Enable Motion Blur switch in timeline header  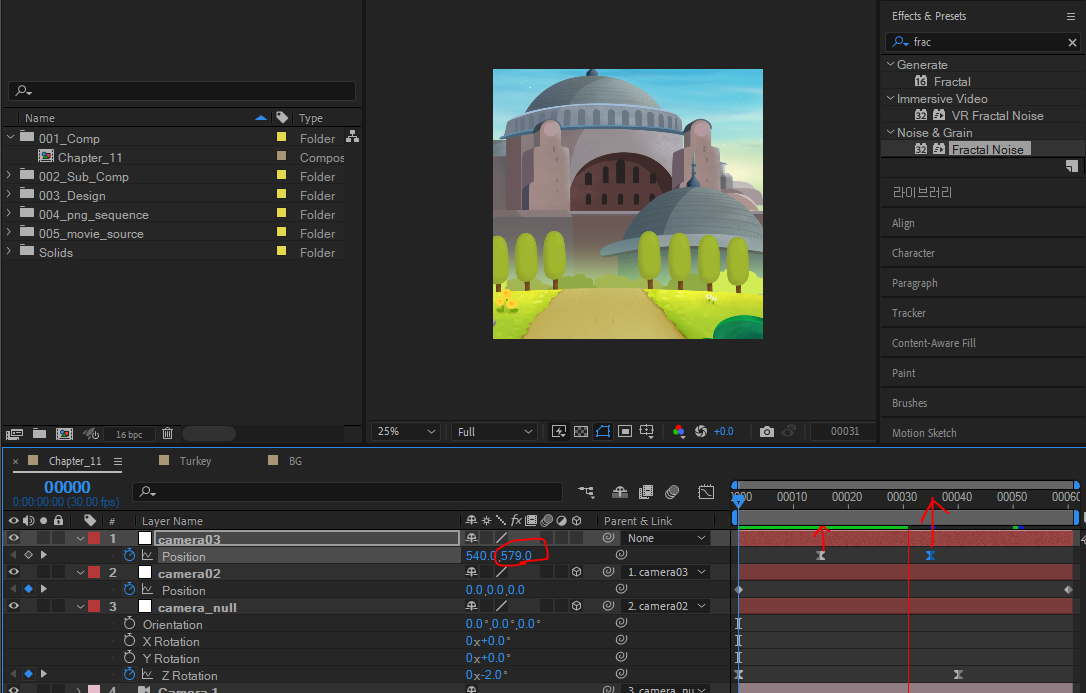click(x=672, y=492)
